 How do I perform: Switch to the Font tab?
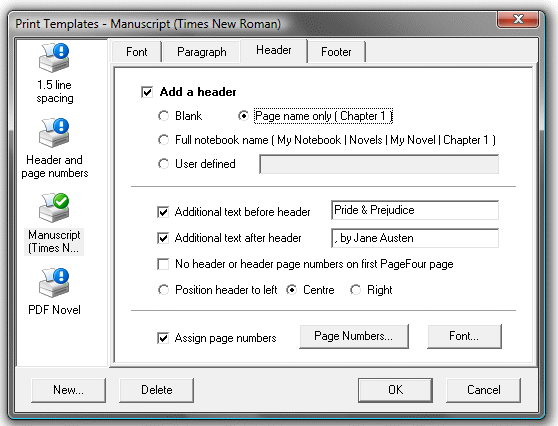[x=137, y=52]
